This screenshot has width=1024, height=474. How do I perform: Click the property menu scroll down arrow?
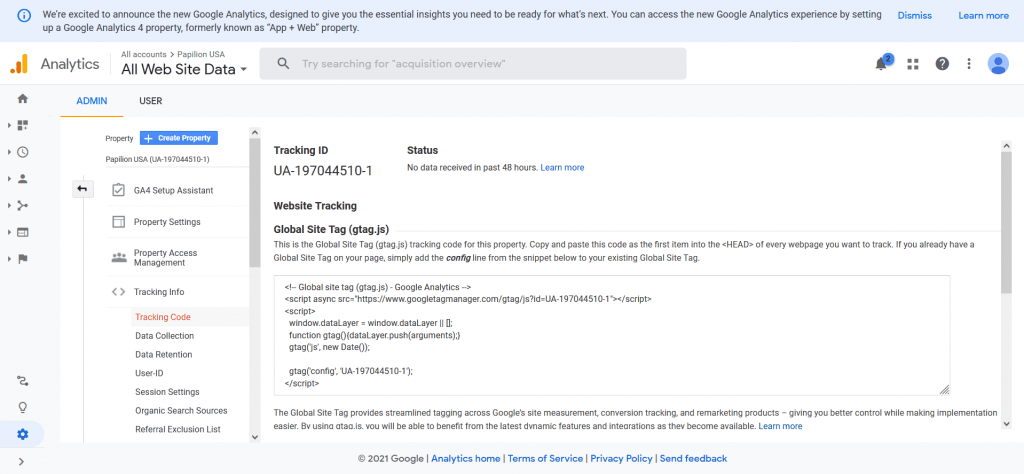pyautogui.click(x=254, y=437)
